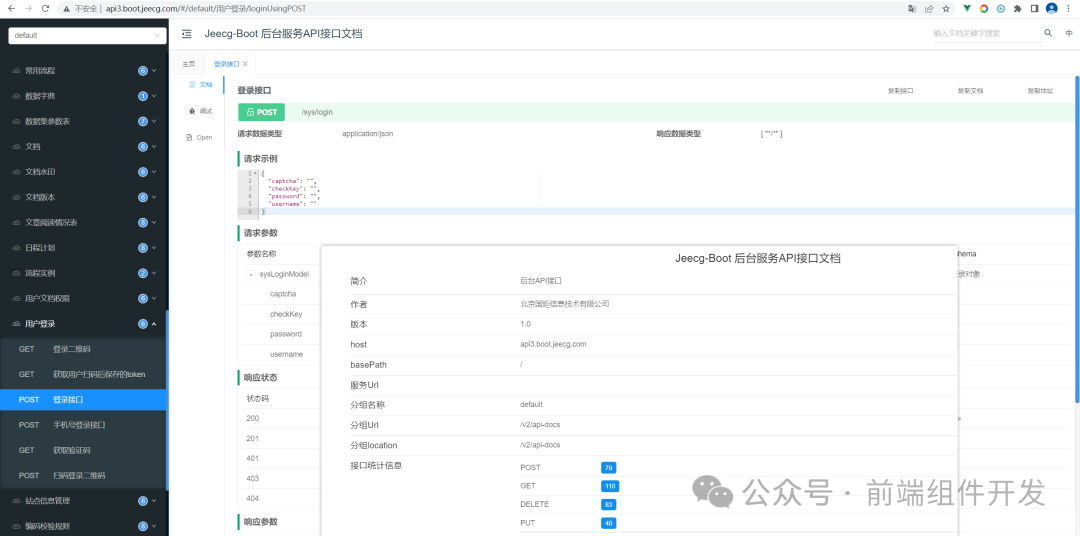Open the extensions puzzle menu
This screenshot has width=1080, height=536.
click(1017, 8)
